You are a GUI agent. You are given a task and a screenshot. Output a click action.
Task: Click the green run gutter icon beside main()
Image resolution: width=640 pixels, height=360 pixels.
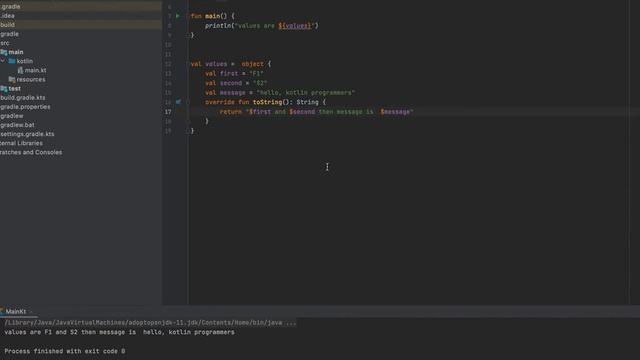coord(178,16)
